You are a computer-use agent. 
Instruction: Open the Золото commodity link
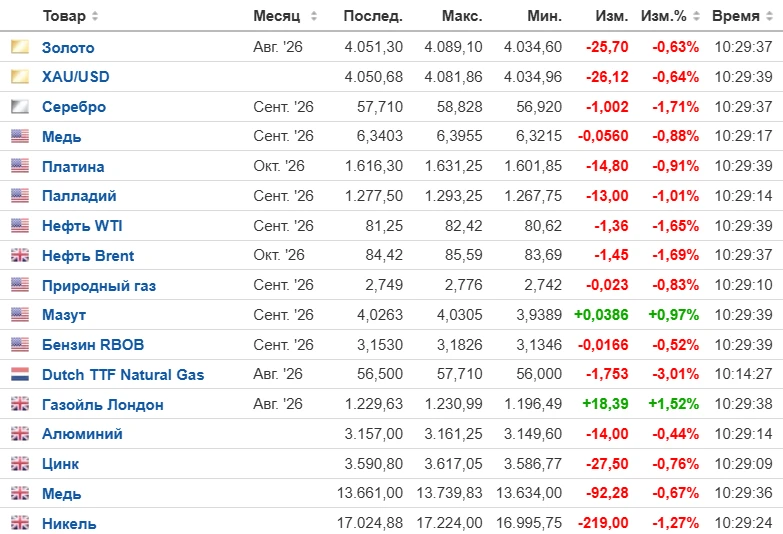click(x=68, y=47)
